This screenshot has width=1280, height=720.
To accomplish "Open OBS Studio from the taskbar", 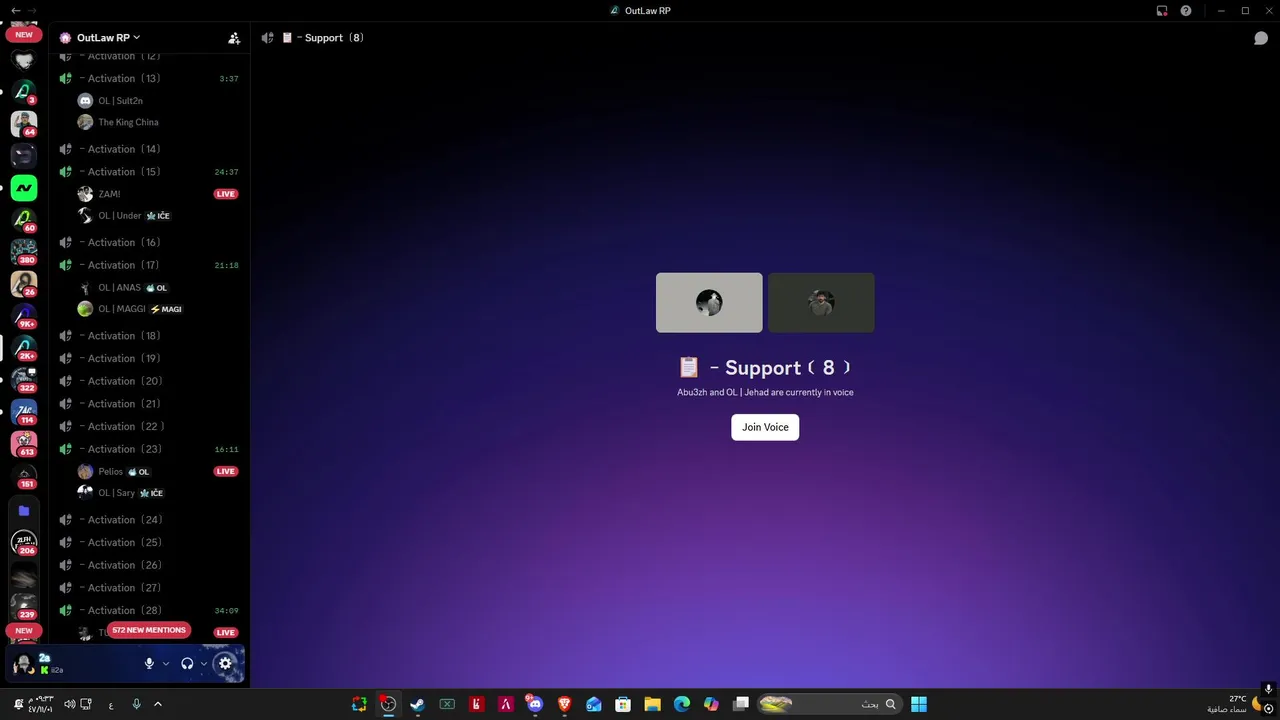I will point(388,704).
